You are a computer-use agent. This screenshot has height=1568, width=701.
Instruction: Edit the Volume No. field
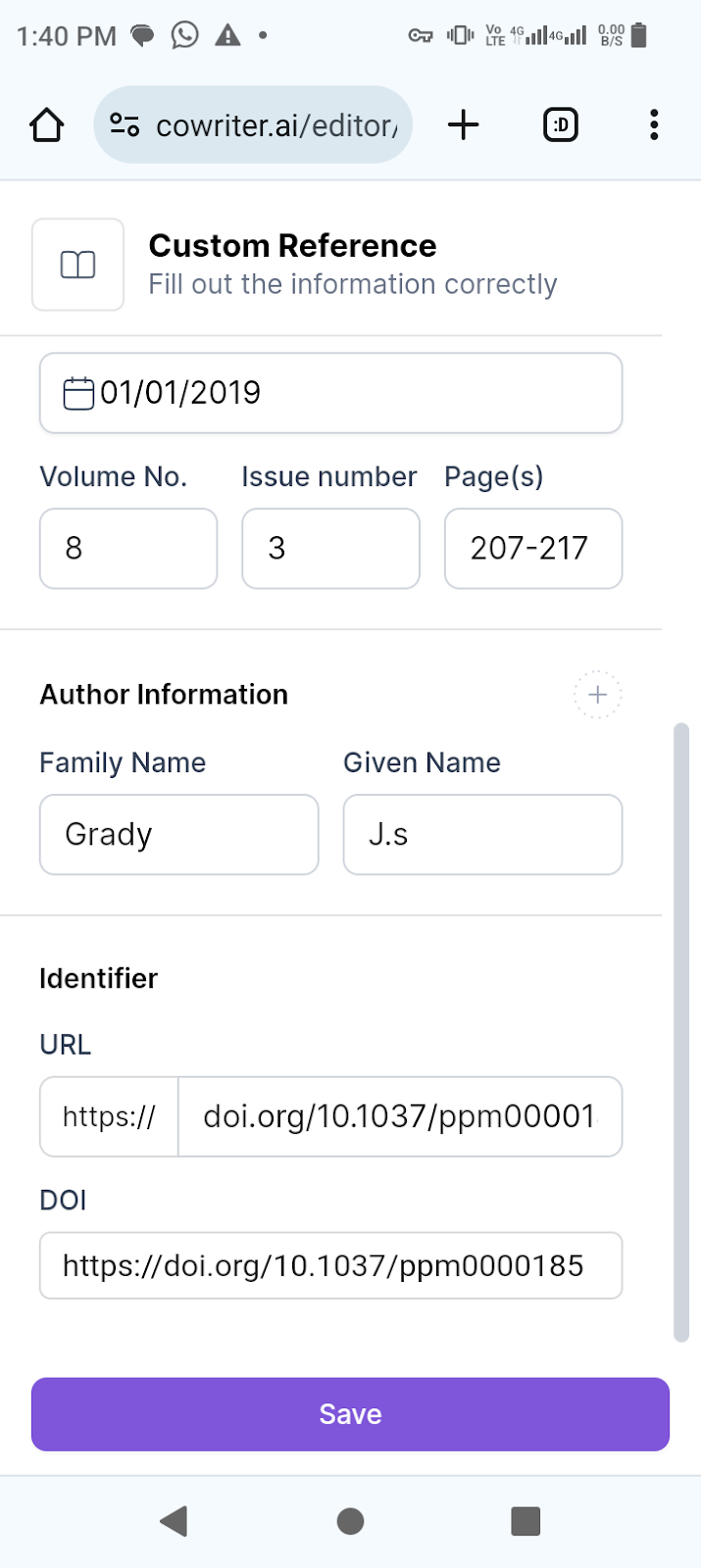coord(128,548)
